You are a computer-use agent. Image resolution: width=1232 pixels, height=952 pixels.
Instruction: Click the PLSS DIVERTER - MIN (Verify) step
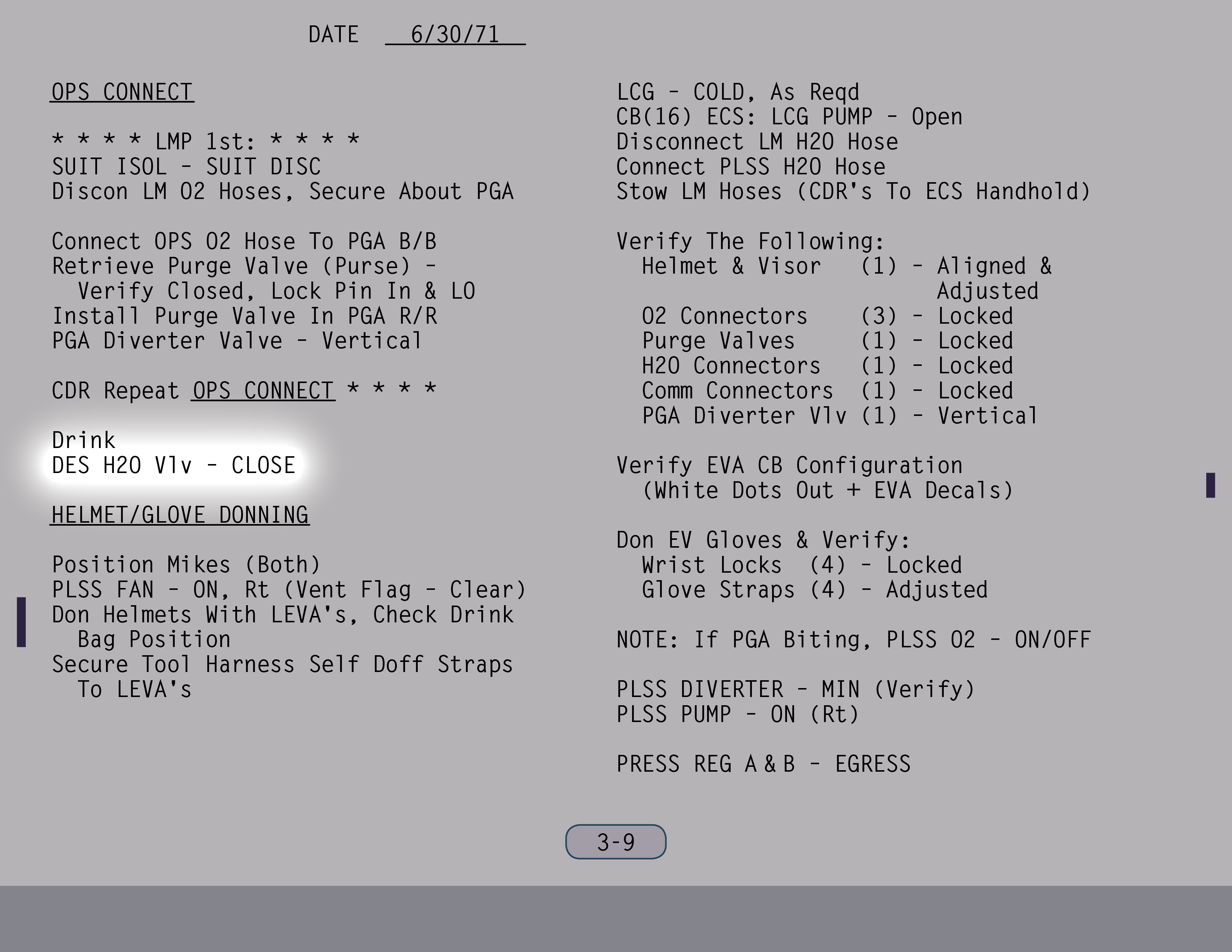click(x=795, y=689)
